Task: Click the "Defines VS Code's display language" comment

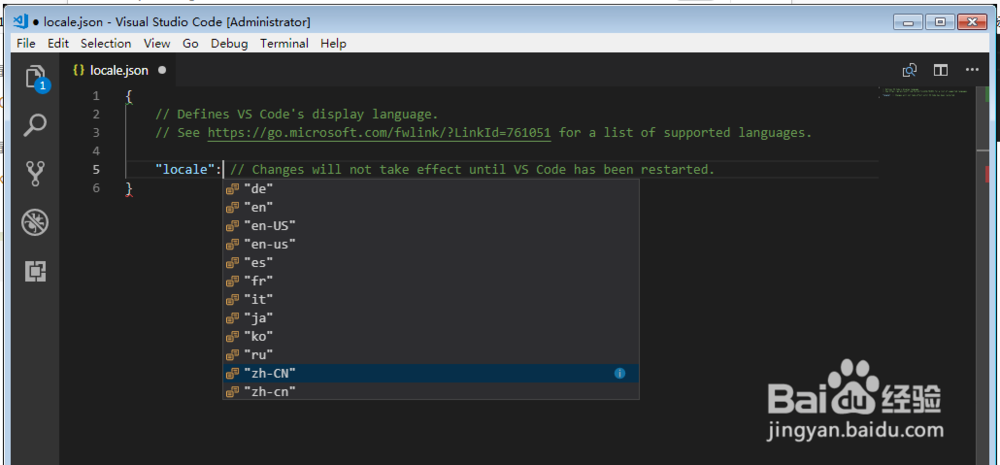Action: click(297, 115)
